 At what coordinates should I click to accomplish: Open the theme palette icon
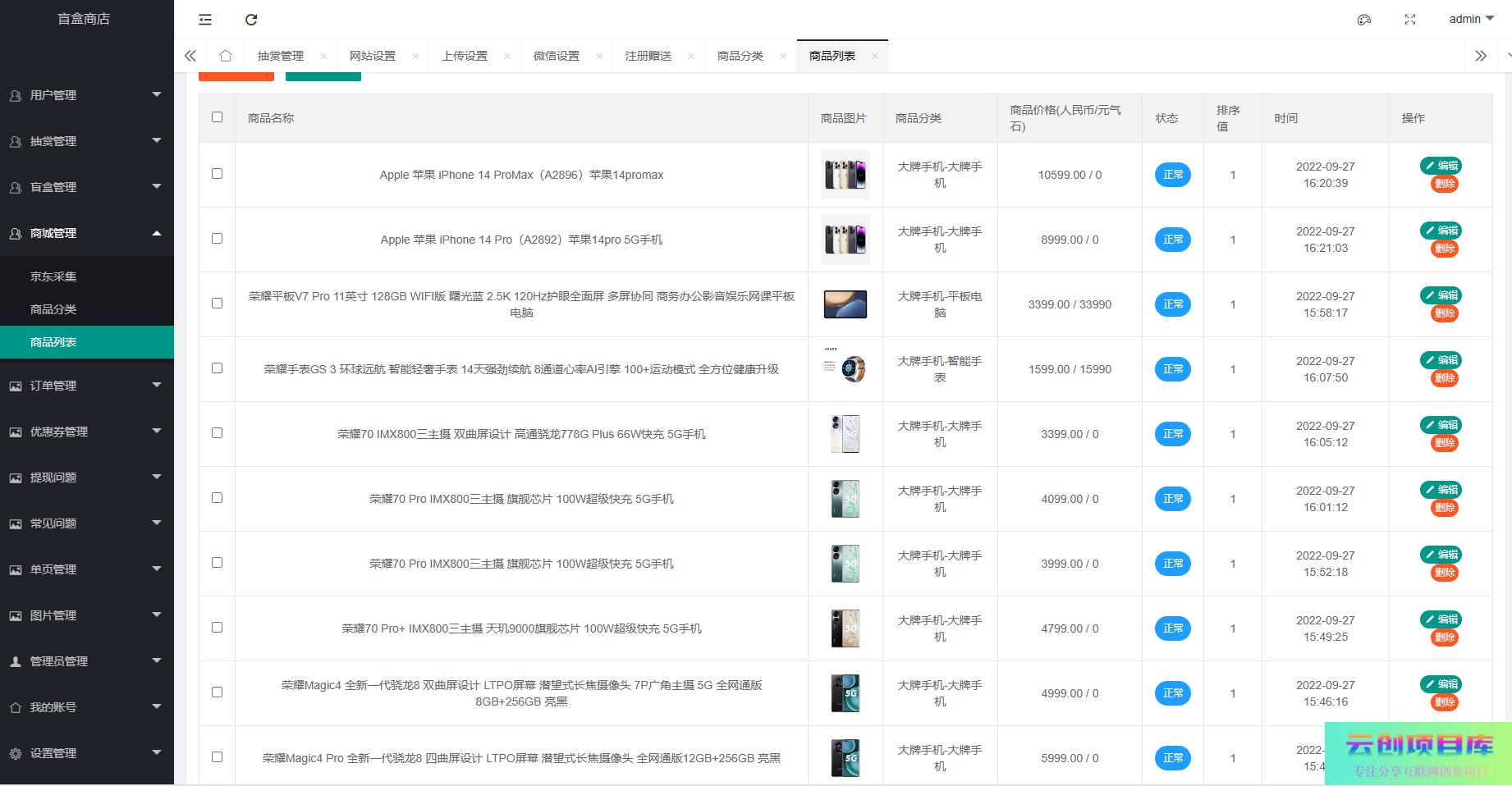[1364, 20]
